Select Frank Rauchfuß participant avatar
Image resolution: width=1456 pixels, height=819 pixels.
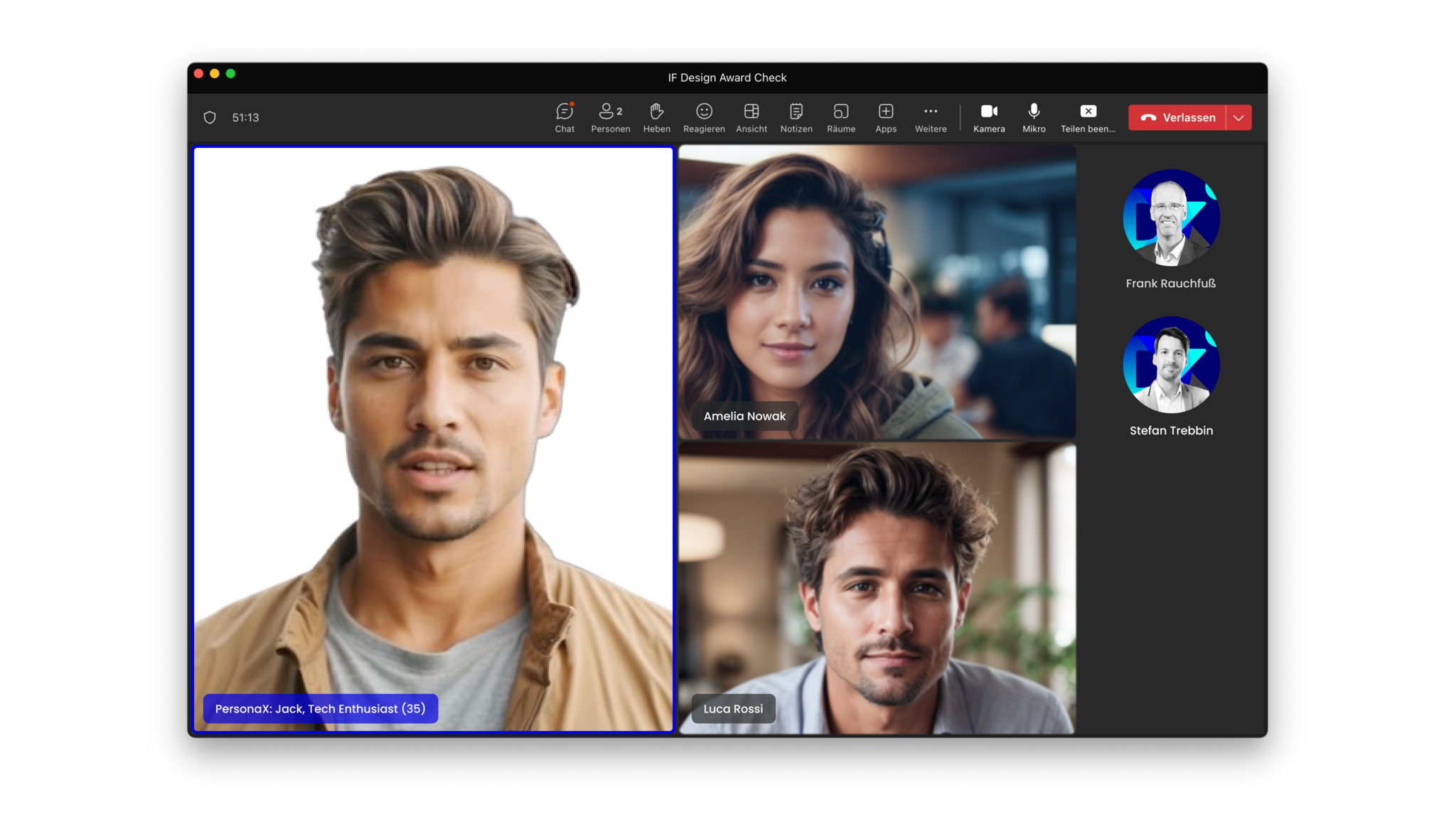[x=1171, y=218]
